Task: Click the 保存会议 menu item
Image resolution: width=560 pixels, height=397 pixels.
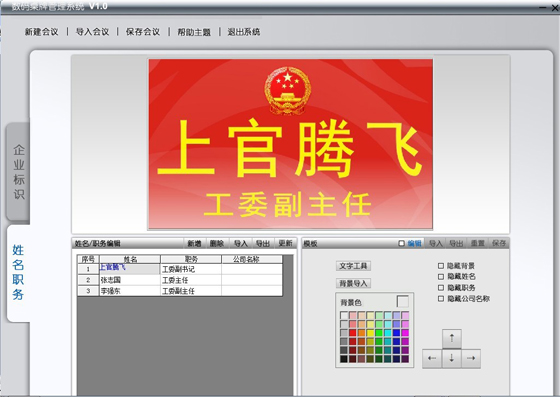Action: pos(143,32)
